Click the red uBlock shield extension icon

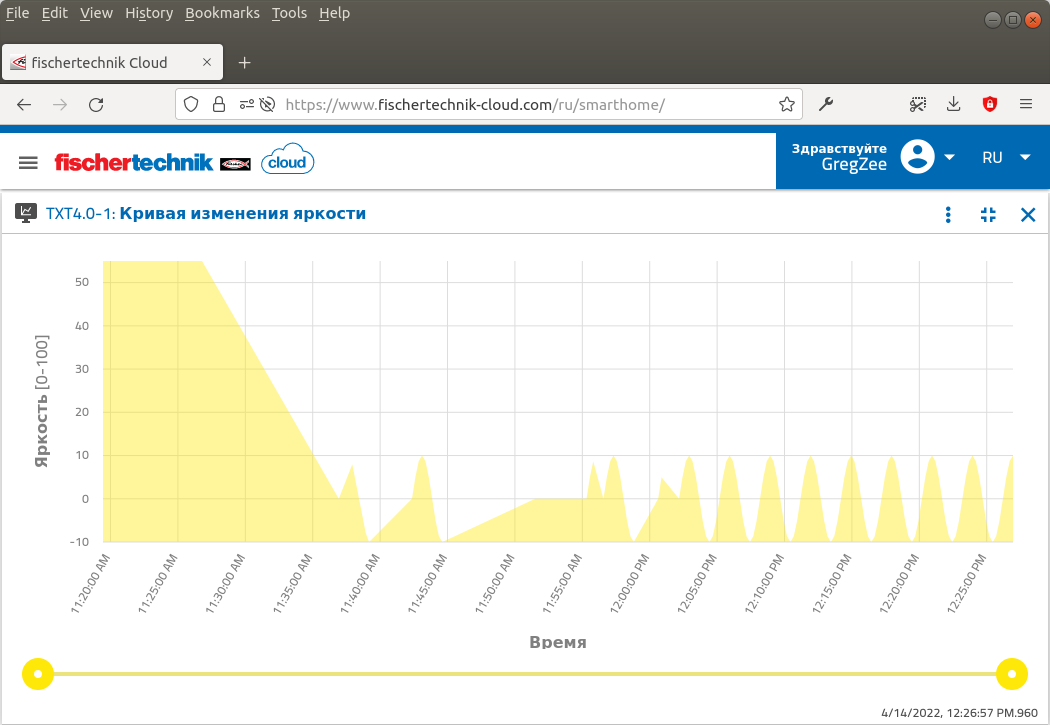click(x=990, y=104)
